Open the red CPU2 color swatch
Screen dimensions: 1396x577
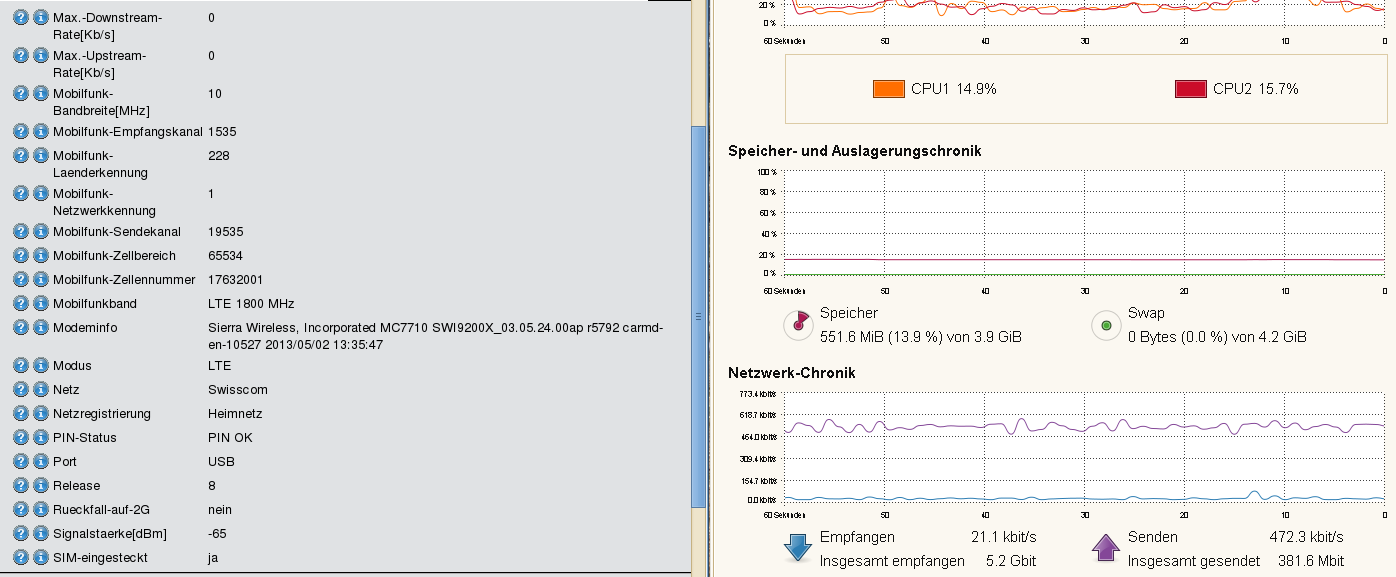1190,89
